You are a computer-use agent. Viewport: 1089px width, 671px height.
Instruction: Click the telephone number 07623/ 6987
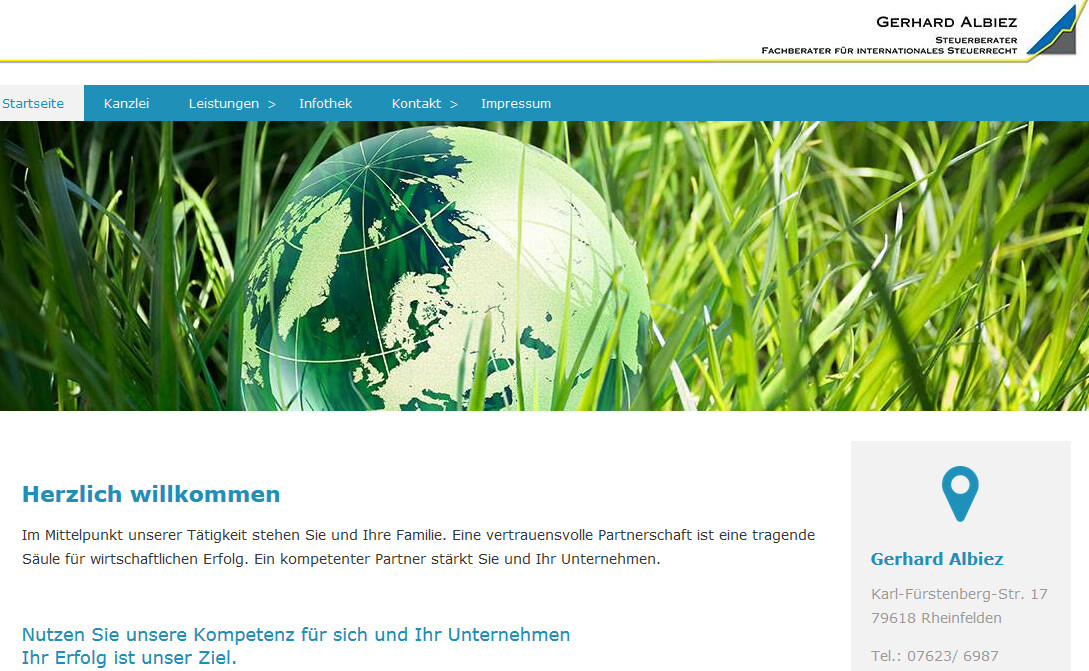tap(934, 656)
